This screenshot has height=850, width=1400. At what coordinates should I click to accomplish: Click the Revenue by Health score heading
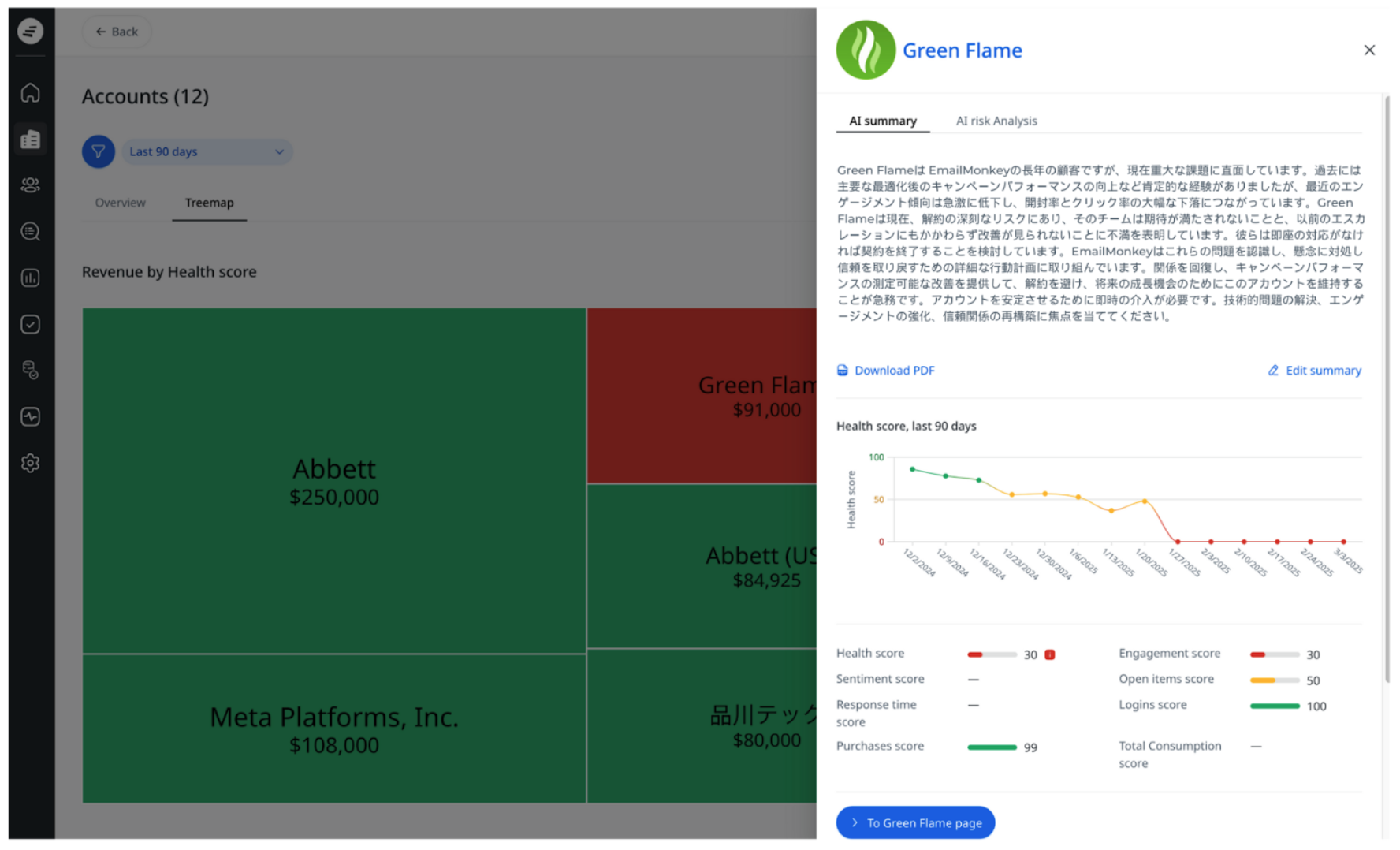pyautogui.click(x=169, y=272)
